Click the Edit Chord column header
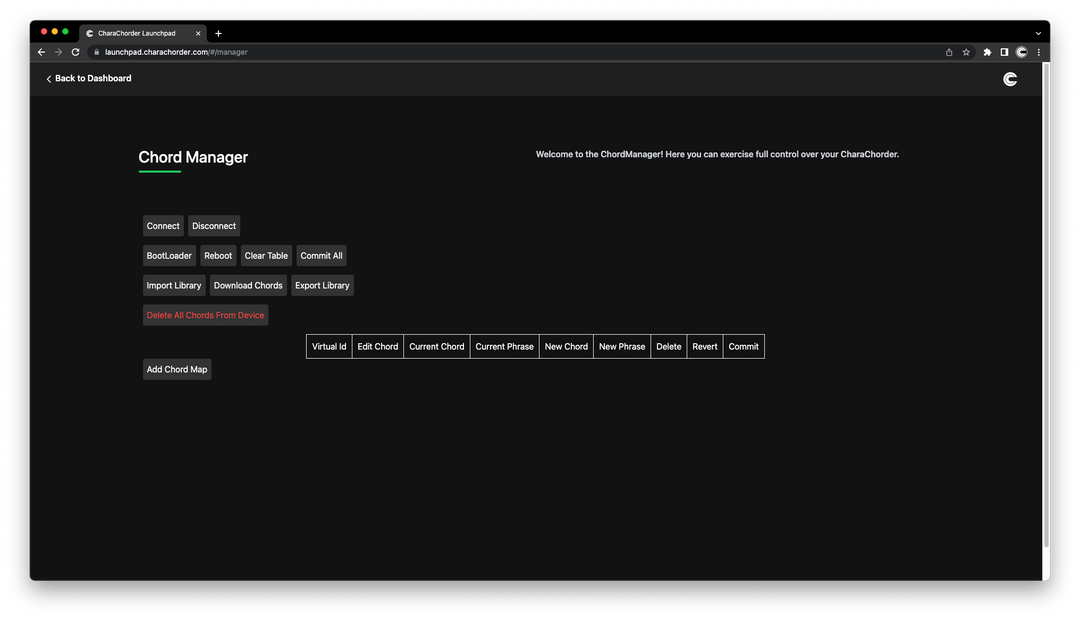1080x620 pixels. point(377,347)
